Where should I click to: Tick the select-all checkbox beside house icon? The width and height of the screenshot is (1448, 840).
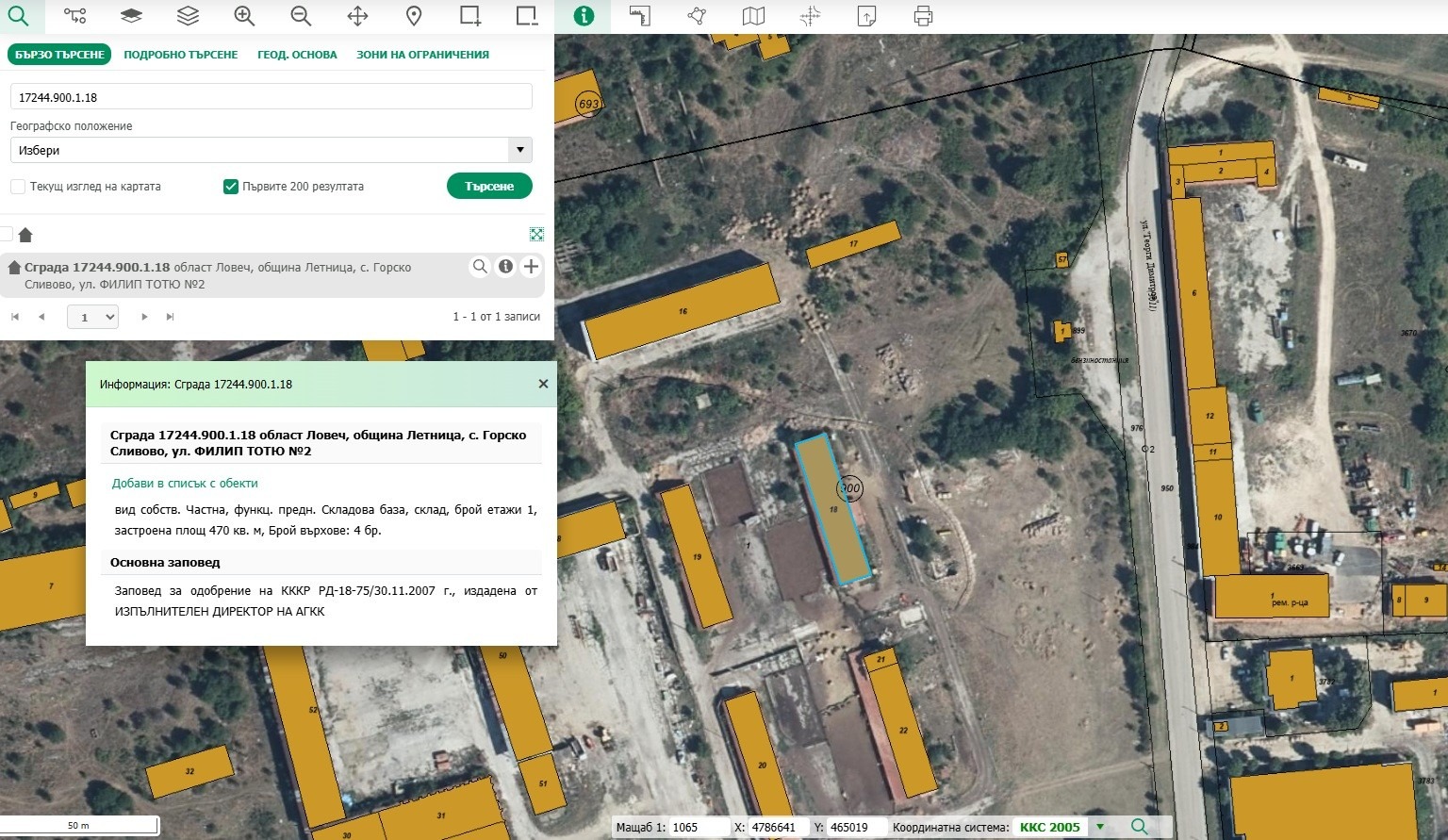coord(6,234)
